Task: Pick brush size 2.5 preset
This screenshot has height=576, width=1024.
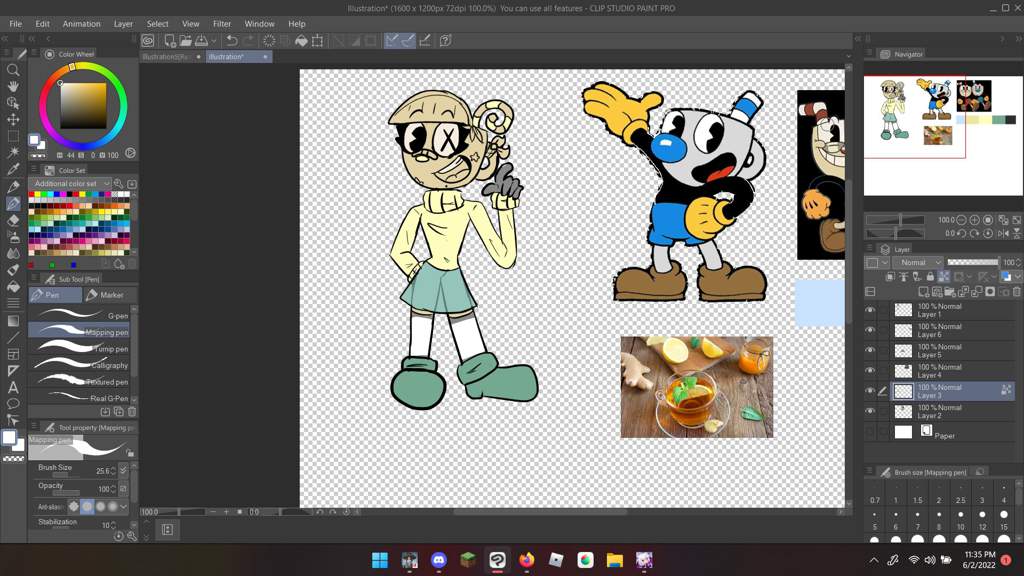Action: pos(960,494)
